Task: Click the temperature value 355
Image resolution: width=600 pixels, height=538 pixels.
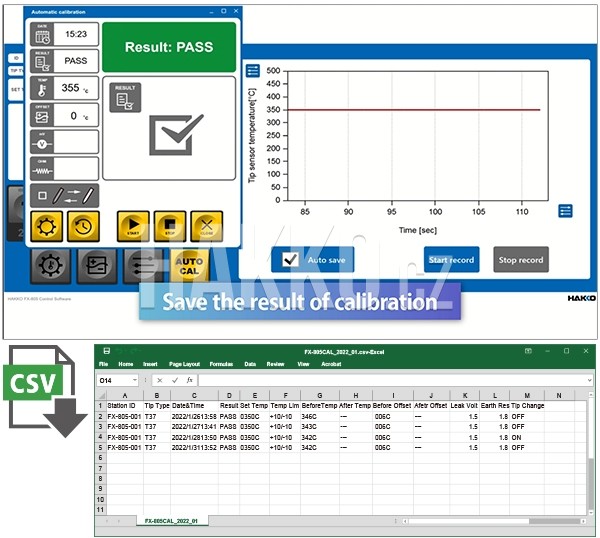Action: [70, 88]
